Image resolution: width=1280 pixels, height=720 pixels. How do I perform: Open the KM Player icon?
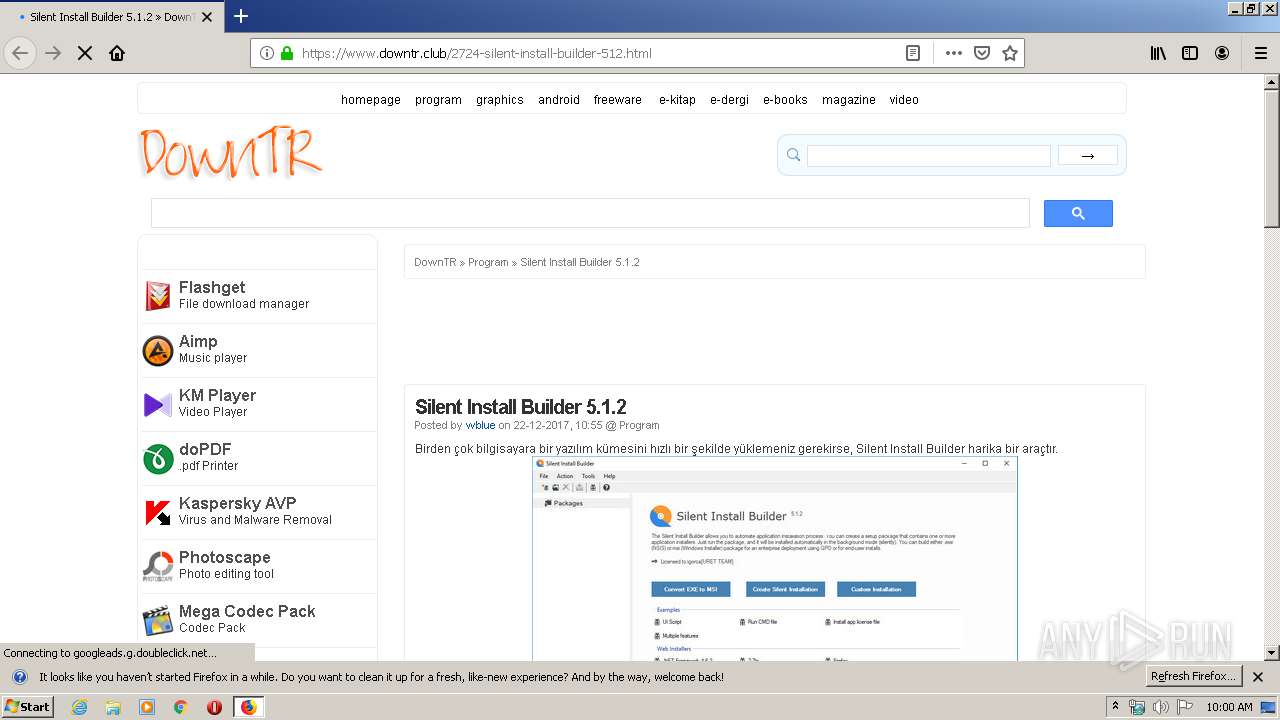[x=158, y=404]
